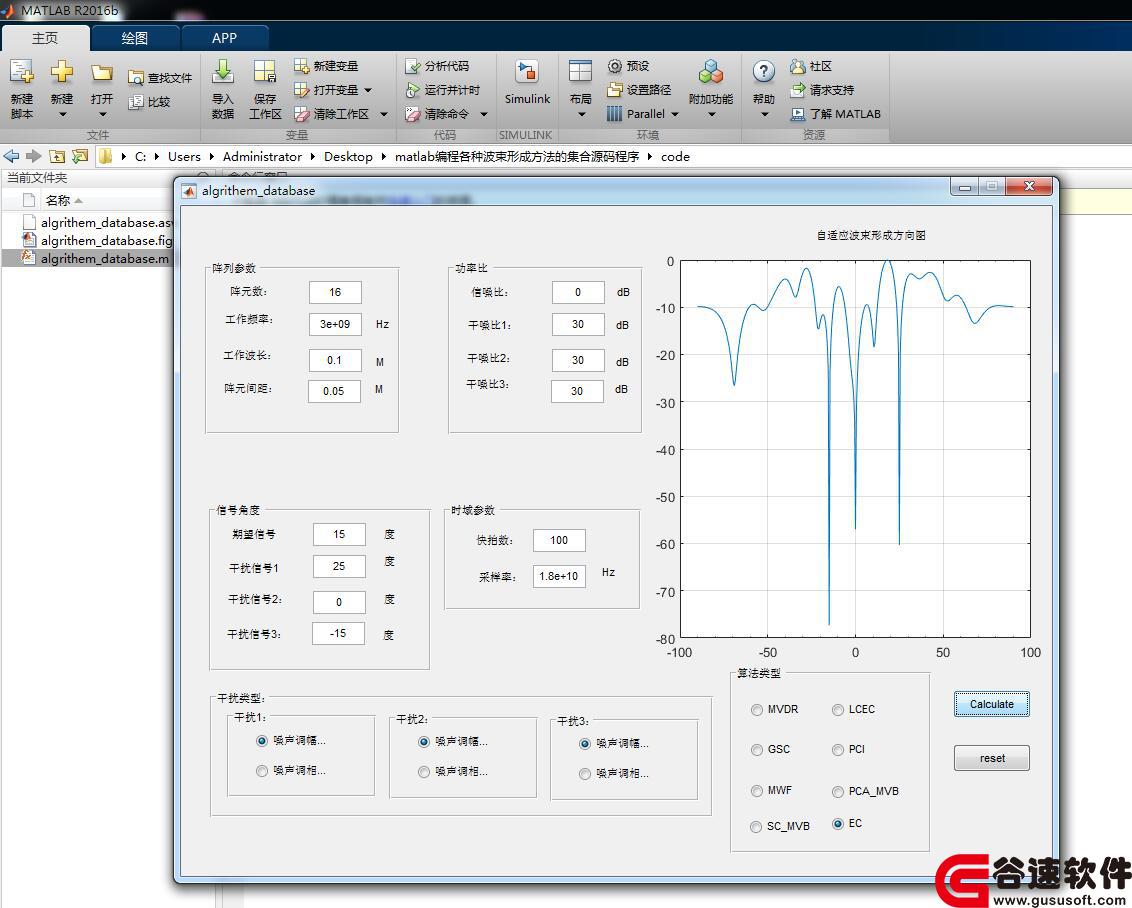Select the GSC algorithm radio button
Viewport: 1132px width, 908px height.
(757, 750)
